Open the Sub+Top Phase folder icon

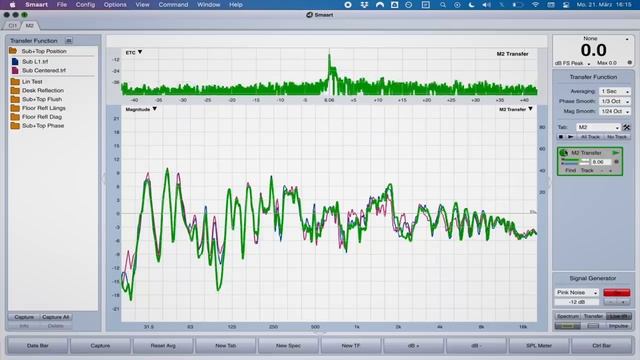[x=15, y=126]
